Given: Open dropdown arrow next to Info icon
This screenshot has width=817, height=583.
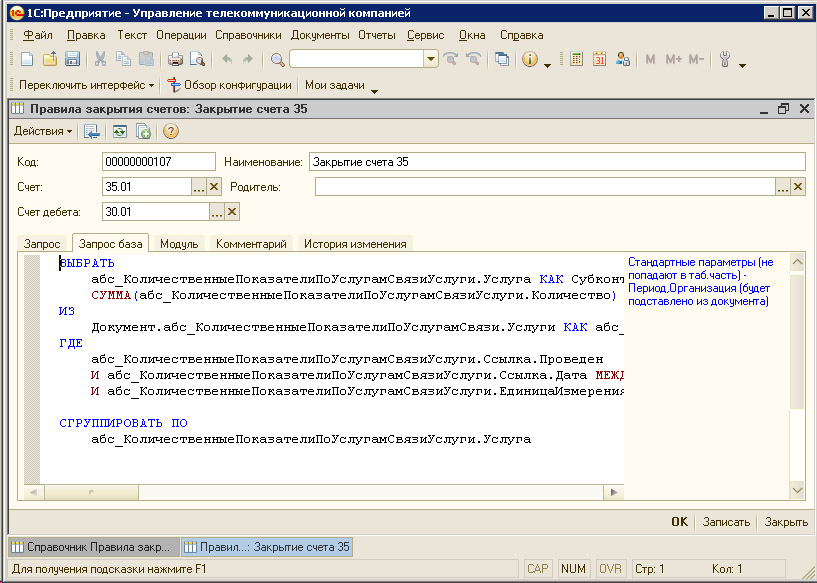Looking at the screenshot, I should [x=547, y=65].
